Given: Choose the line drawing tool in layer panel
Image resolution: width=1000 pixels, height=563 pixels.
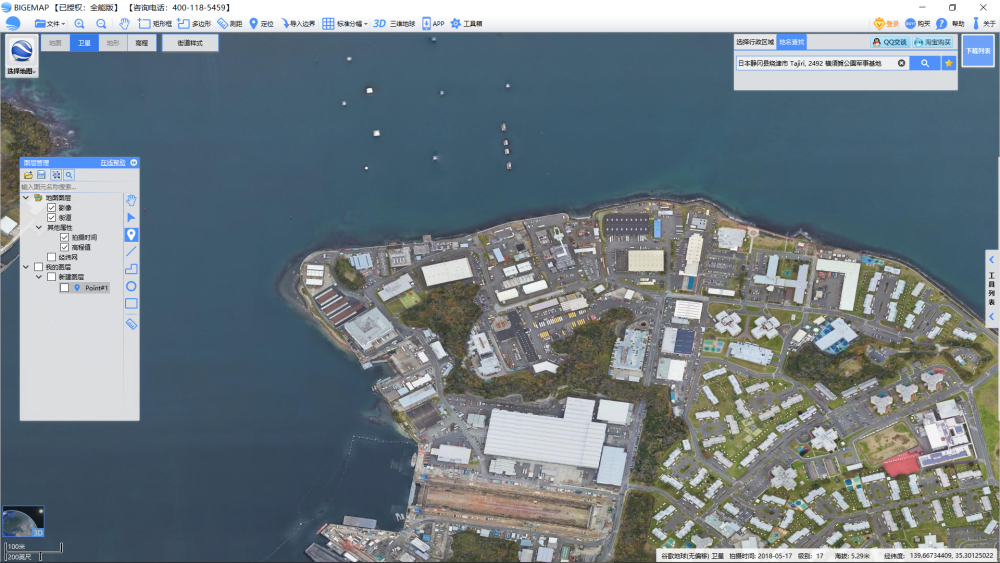Looking at the screenshot, I should pyautogui.click(x=131, y=252).
